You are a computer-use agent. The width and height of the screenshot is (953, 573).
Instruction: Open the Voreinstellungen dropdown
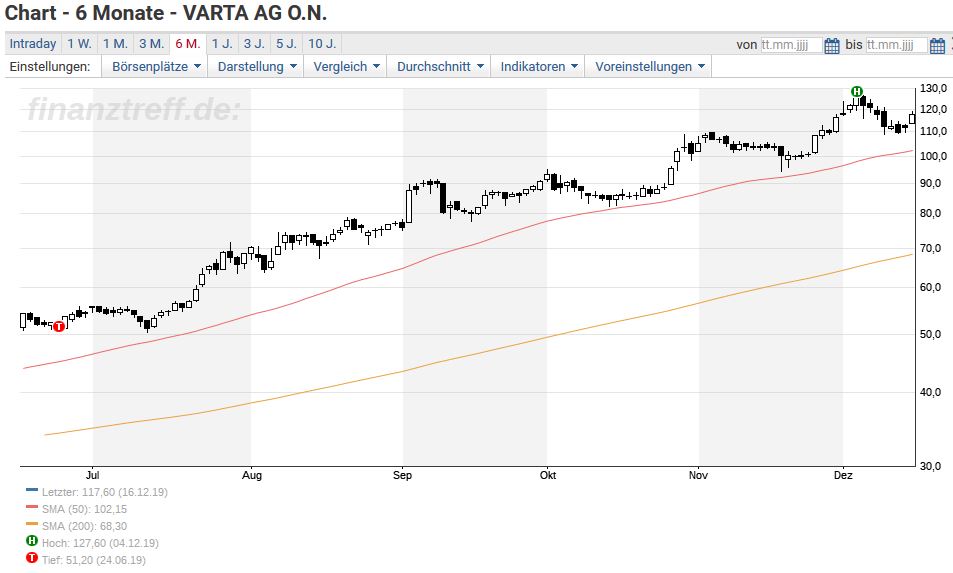(x=649, y=67)
